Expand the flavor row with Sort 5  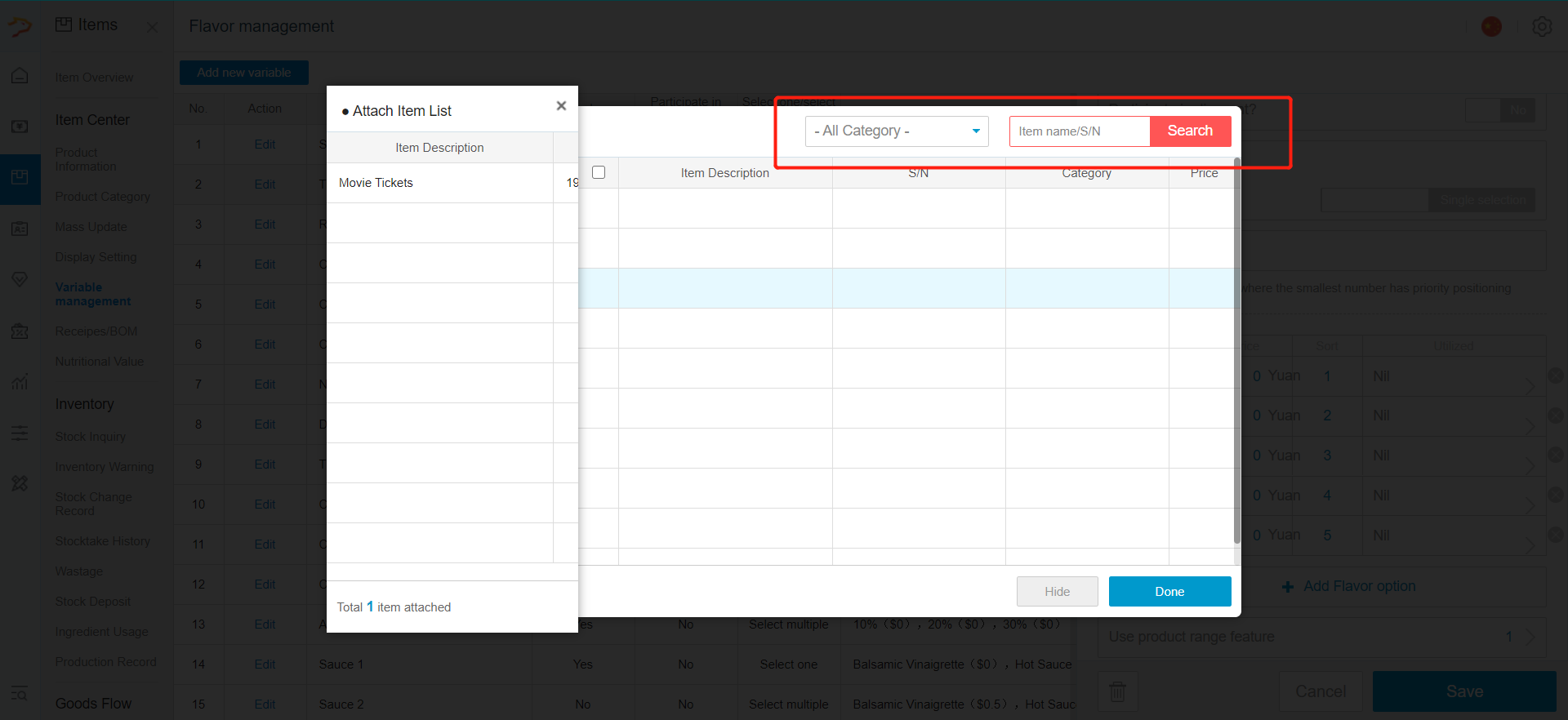pyautogui.click(x=1530, y=544)
